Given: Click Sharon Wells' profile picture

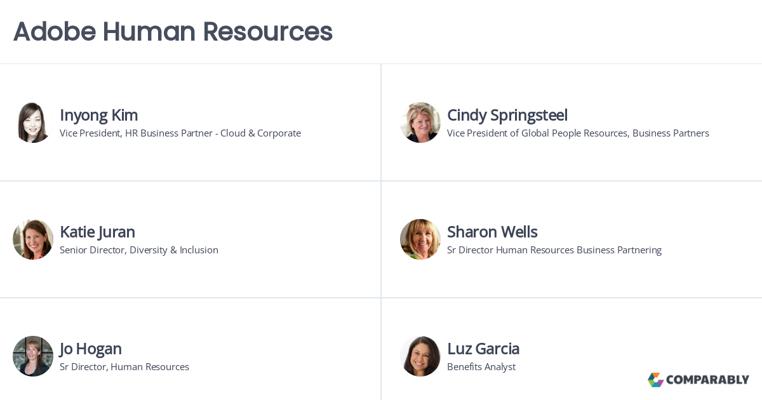Looking at the screenshot, I should pyautogui.click(x=420, y=239).
